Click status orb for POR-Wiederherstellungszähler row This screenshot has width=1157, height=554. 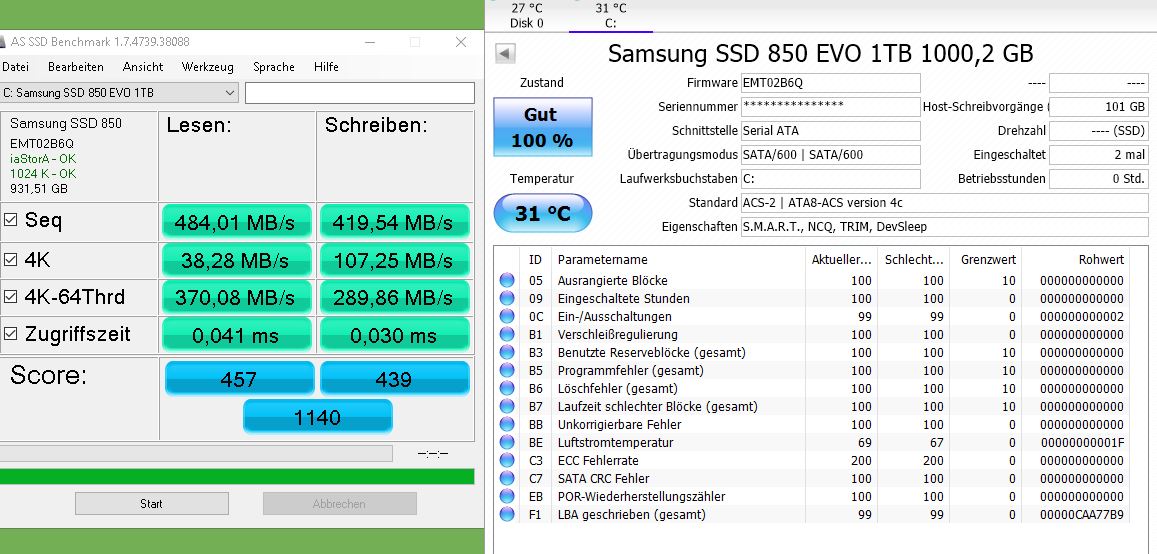[507, 496]
